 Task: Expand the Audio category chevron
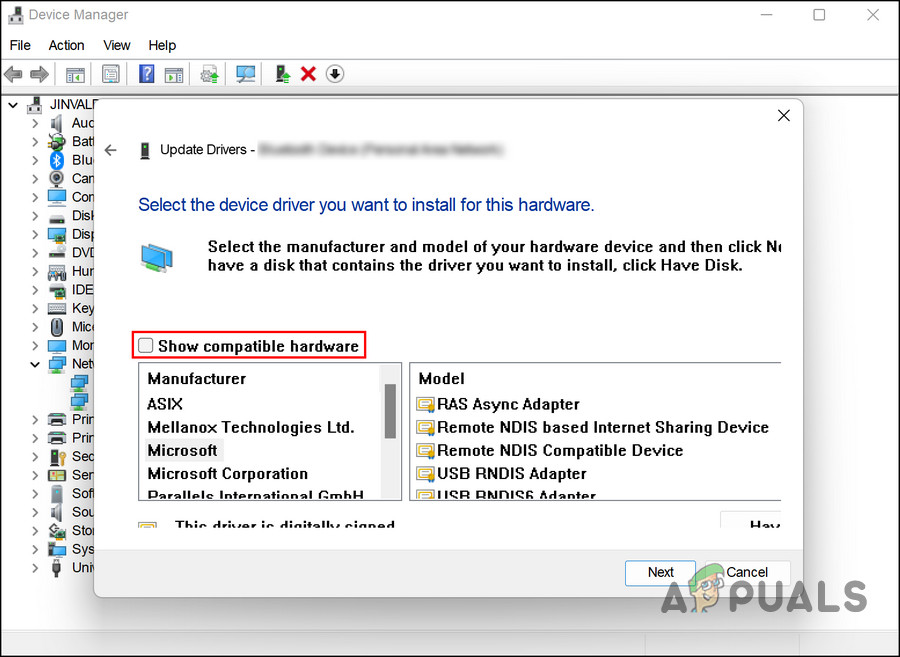(x=36, y=123)
